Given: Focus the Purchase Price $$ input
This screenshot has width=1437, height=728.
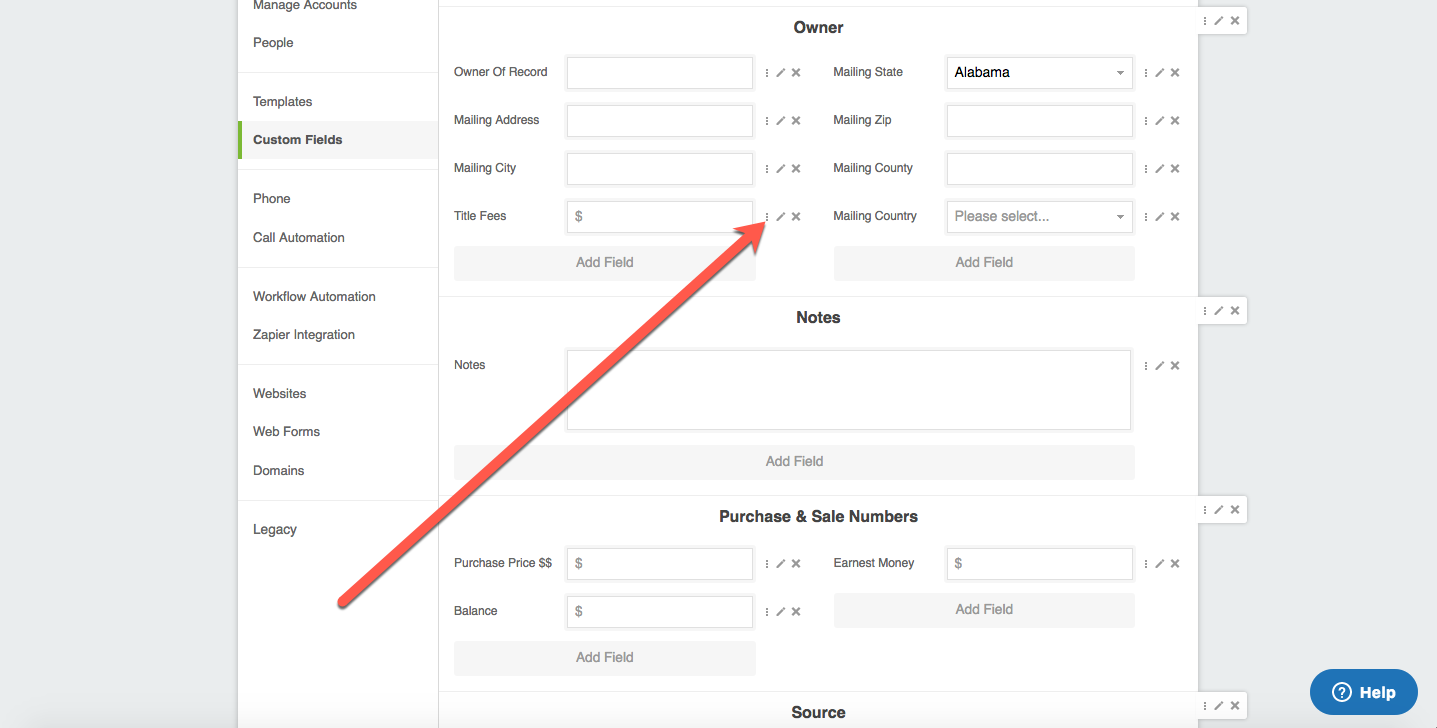Looking at the screenshot, I should point(660,564).
